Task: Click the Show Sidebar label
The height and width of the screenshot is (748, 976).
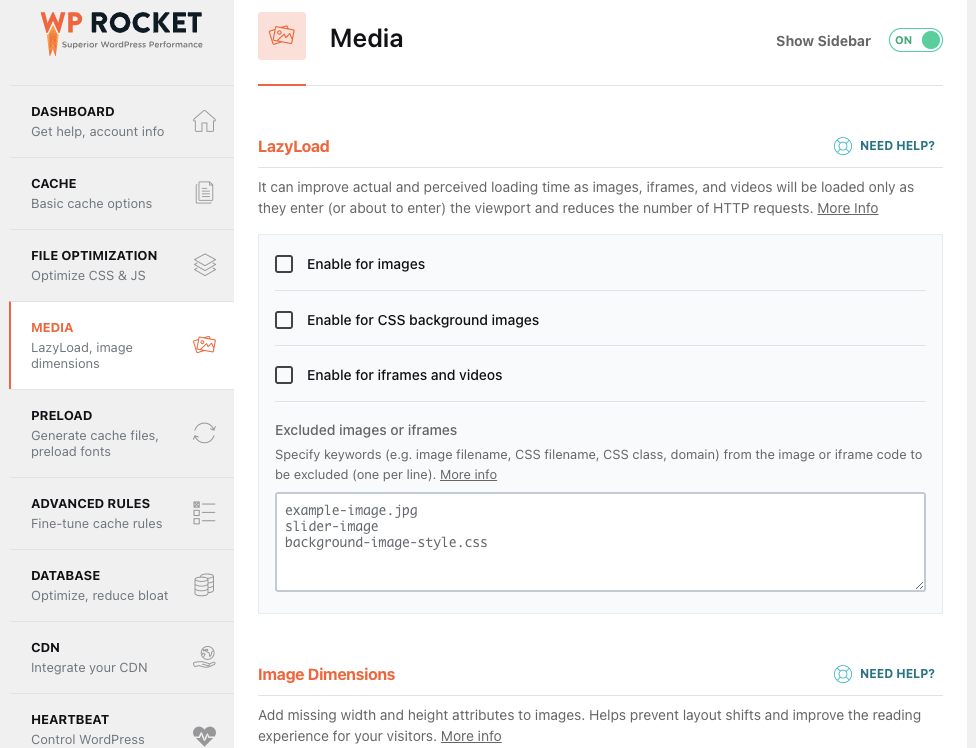Action: click(823, 41)
